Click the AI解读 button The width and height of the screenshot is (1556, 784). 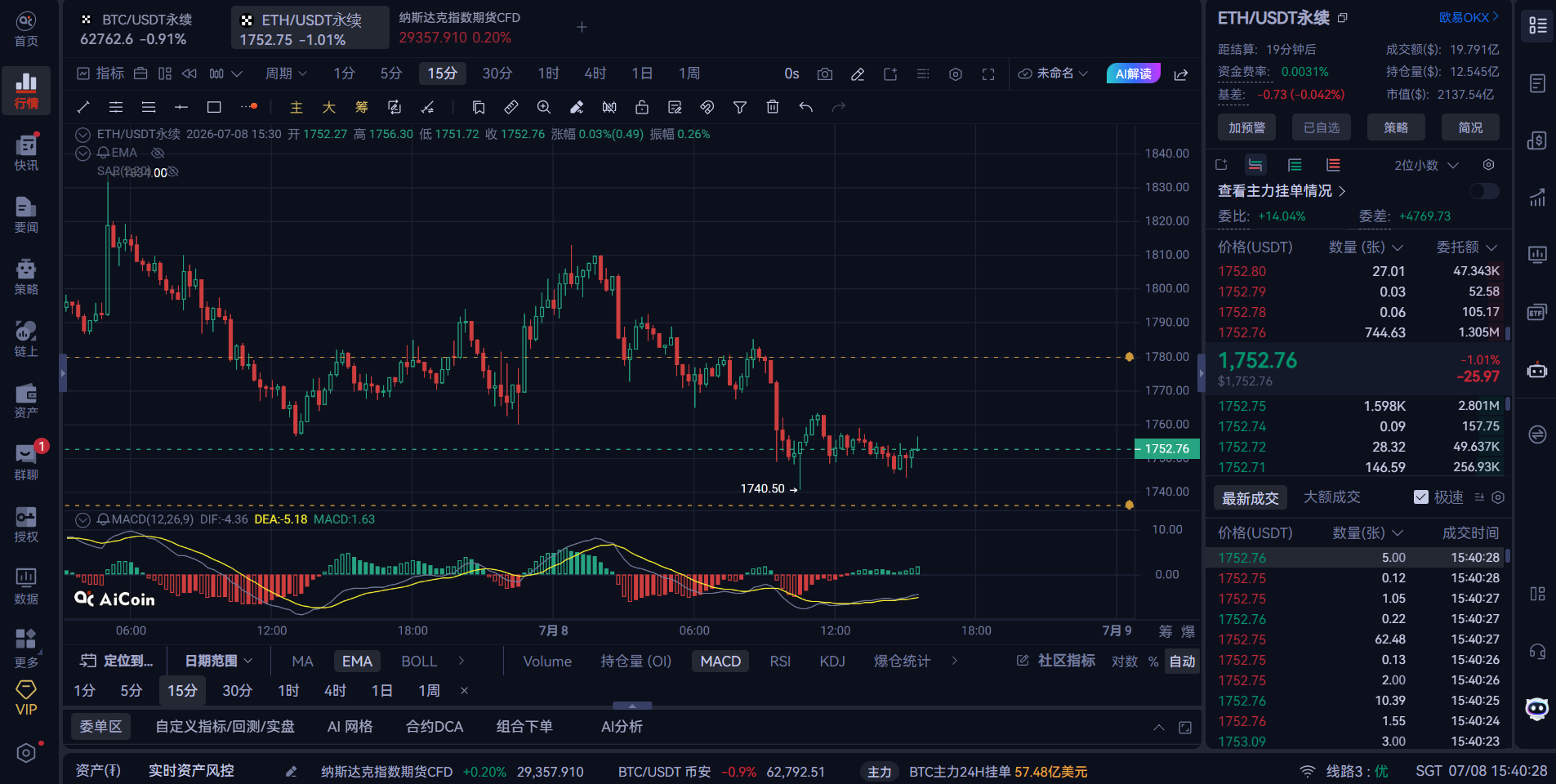pos(1133,73)
